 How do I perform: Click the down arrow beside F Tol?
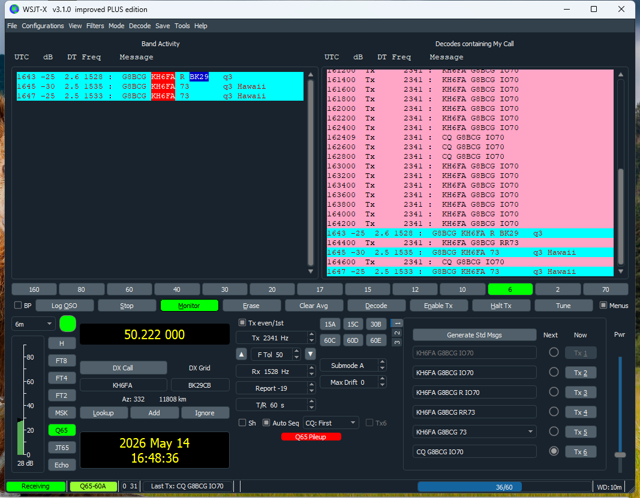tap(311, 354)
